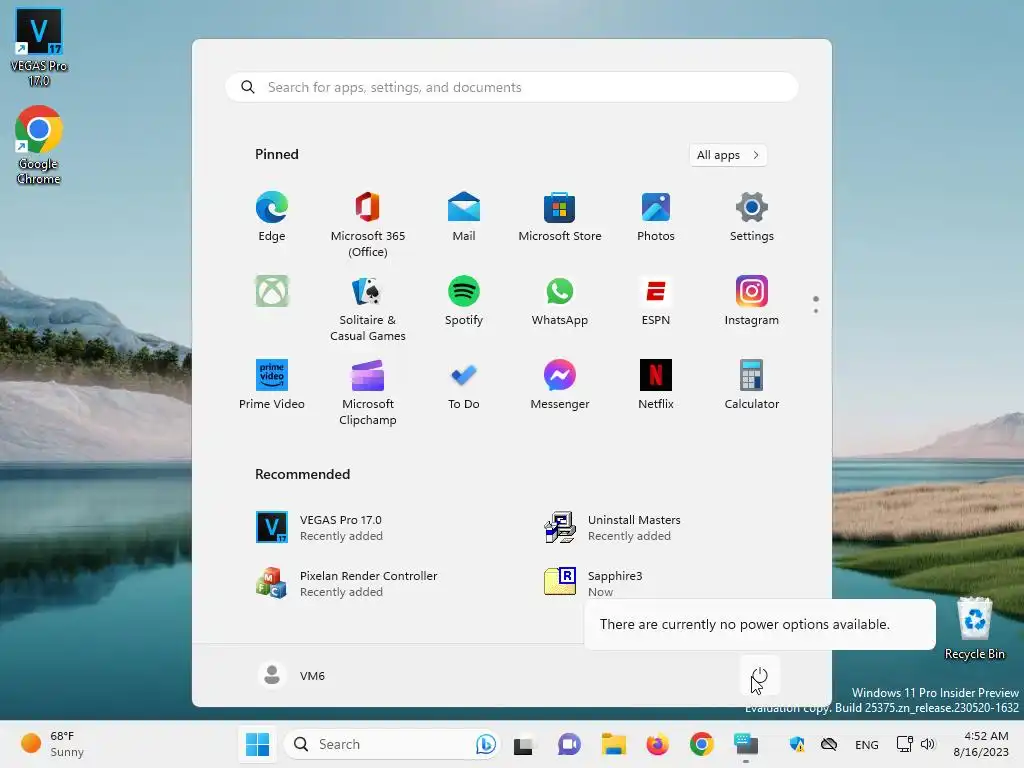Launch Messenger from pinned apps

[x=560, y=385]
